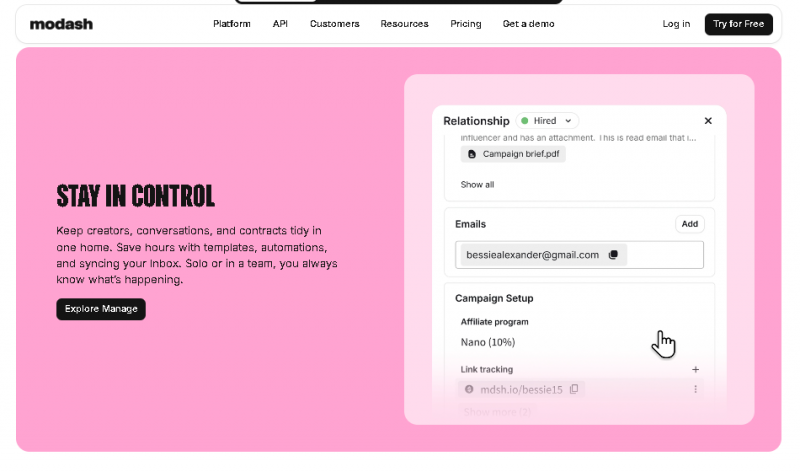This screenshot has height=472, width=800.
Task: Click the plus icon beside Link tracking
Action: 695,370
